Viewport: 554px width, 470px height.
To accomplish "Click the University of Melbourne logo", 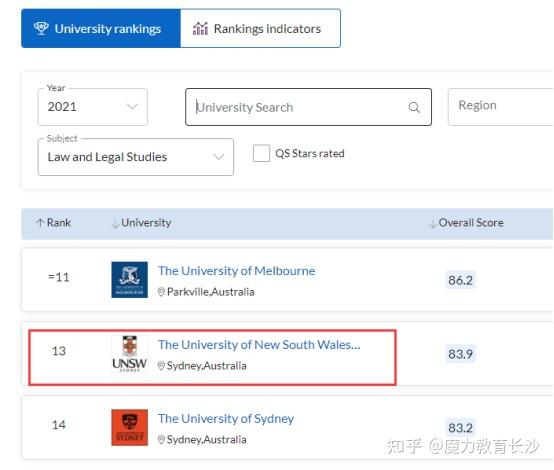I will pyautogui.click(x=129, y=280).
